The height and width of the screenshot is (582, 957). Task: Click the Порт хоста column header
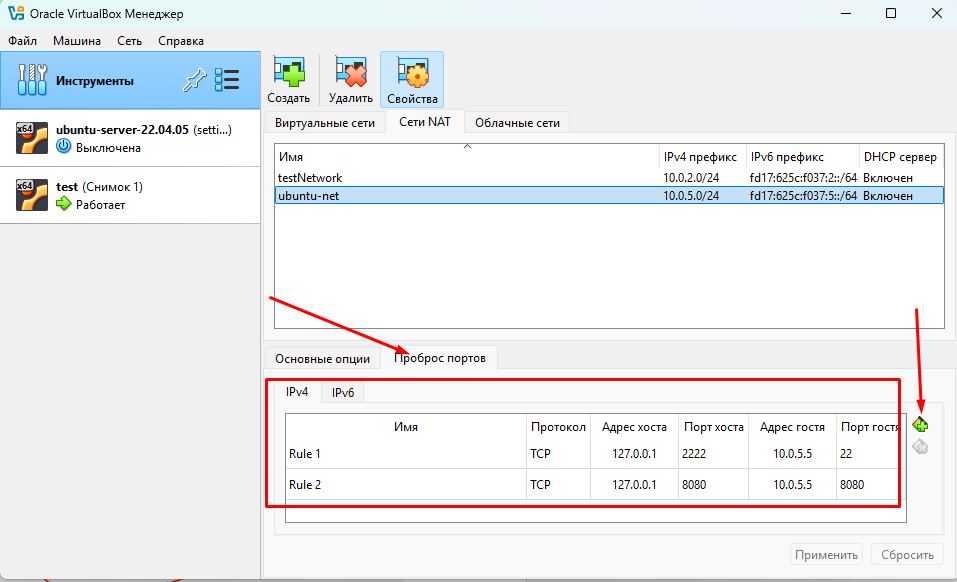coord(713,427)
